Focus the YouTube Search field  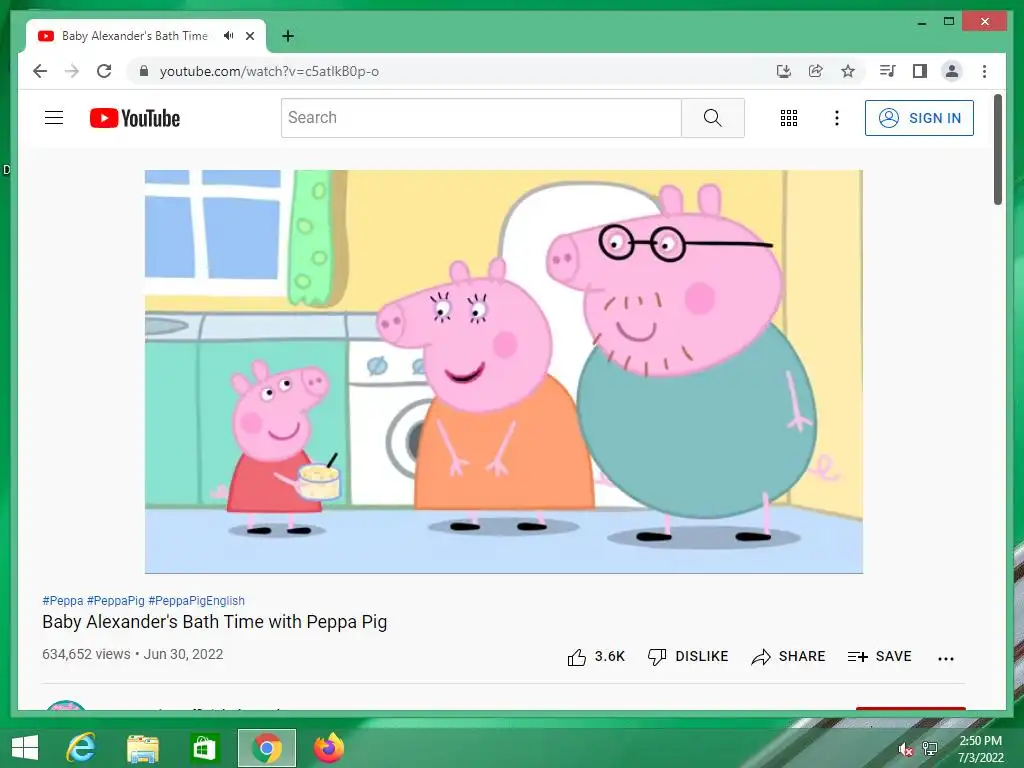(481, 118)
